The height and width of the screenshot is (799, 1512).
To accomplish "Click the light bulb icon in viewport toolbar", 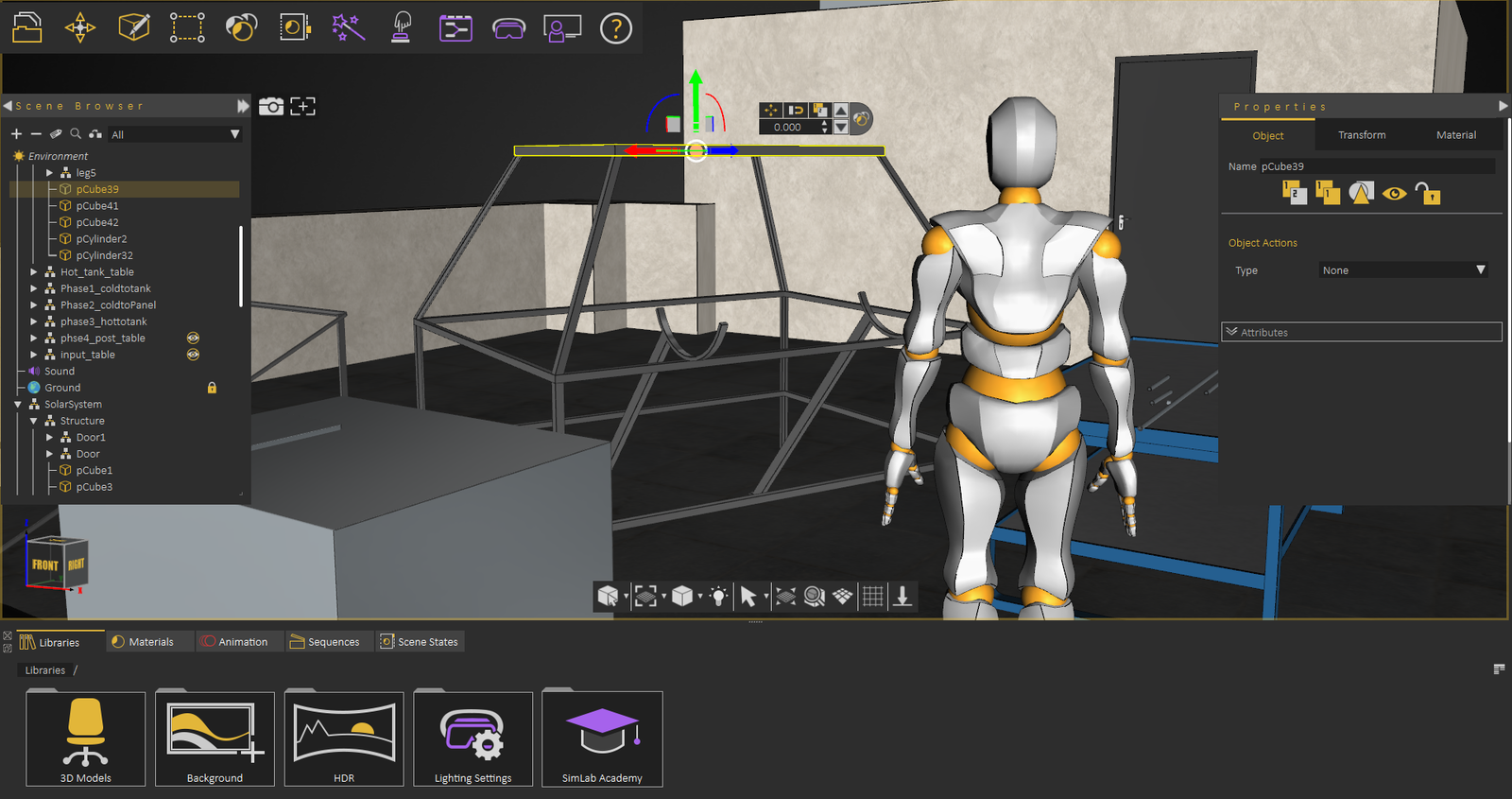I will tap(718, 597).
